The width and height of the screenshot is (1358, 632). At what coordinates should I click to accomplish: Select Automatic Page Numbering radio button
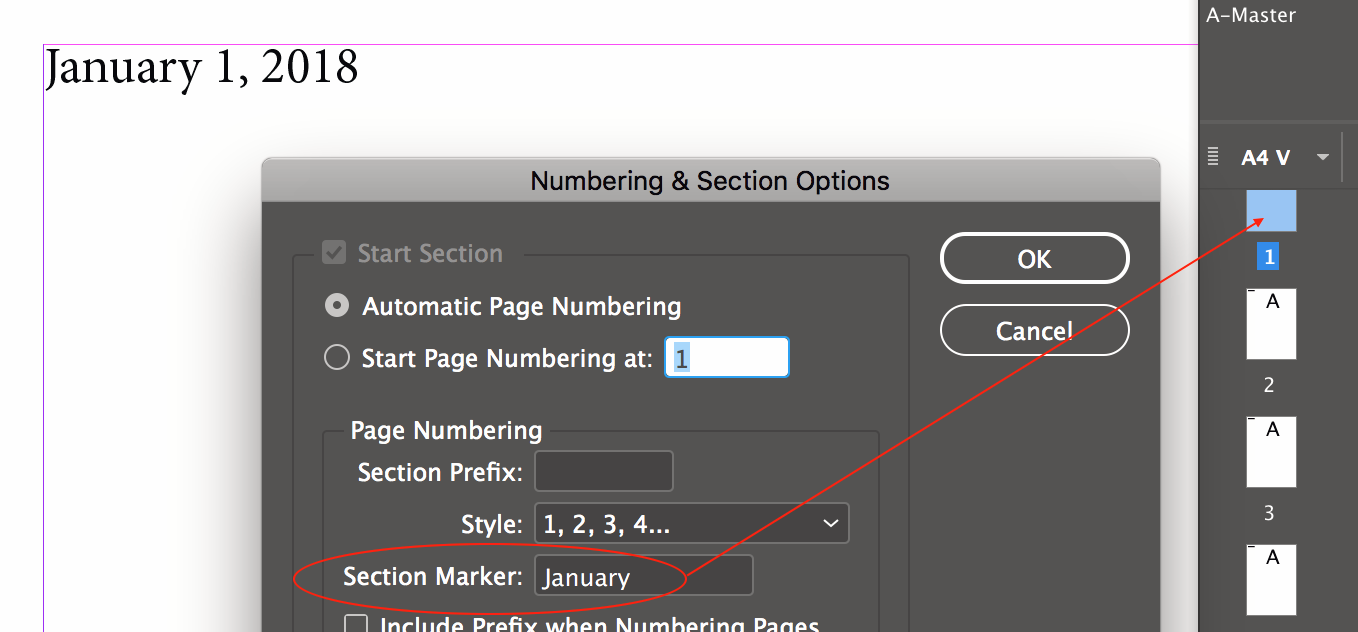coord(337,307)
